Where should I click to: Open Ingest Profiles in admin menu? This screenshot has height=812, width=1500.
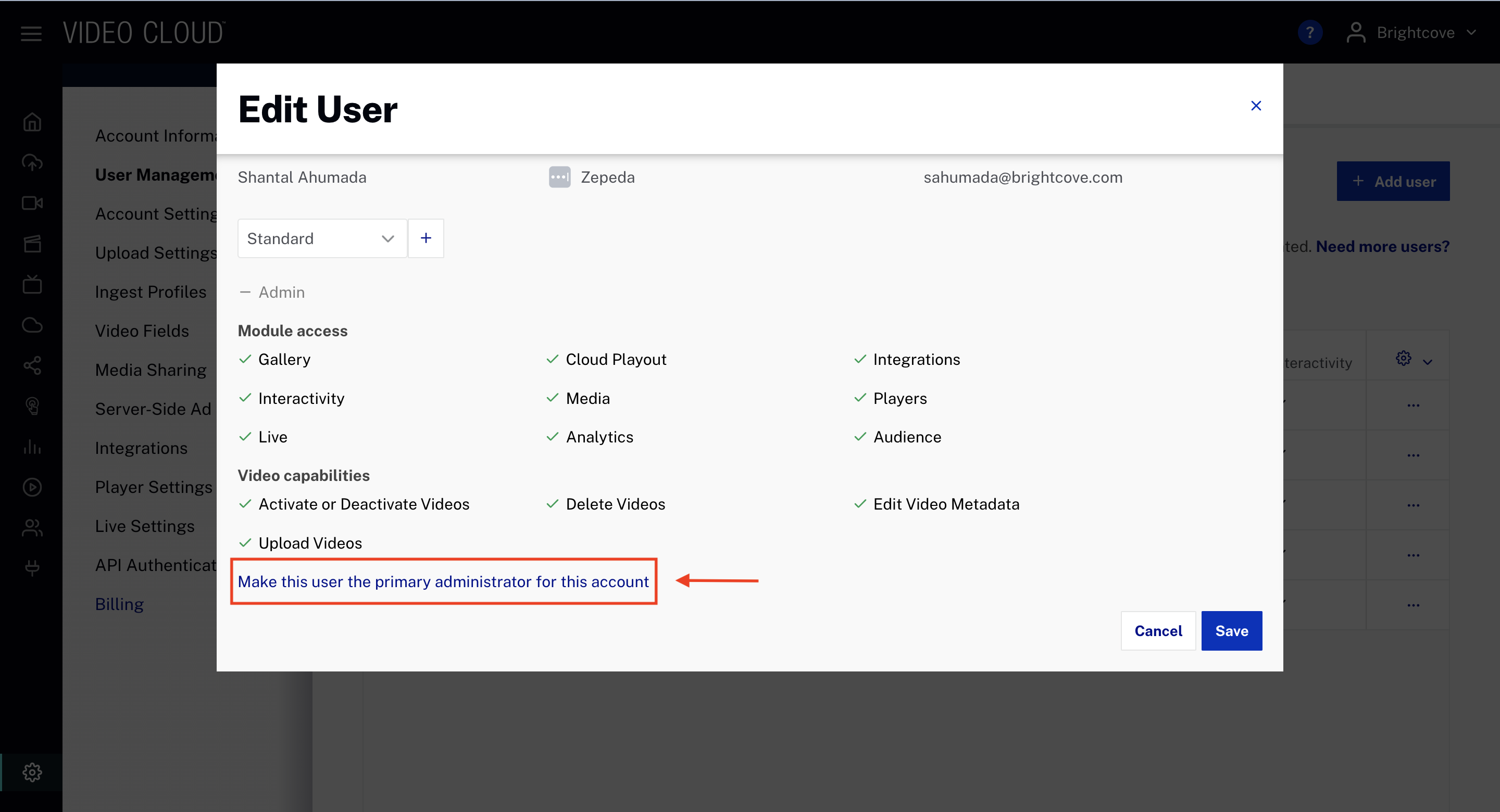151,291
